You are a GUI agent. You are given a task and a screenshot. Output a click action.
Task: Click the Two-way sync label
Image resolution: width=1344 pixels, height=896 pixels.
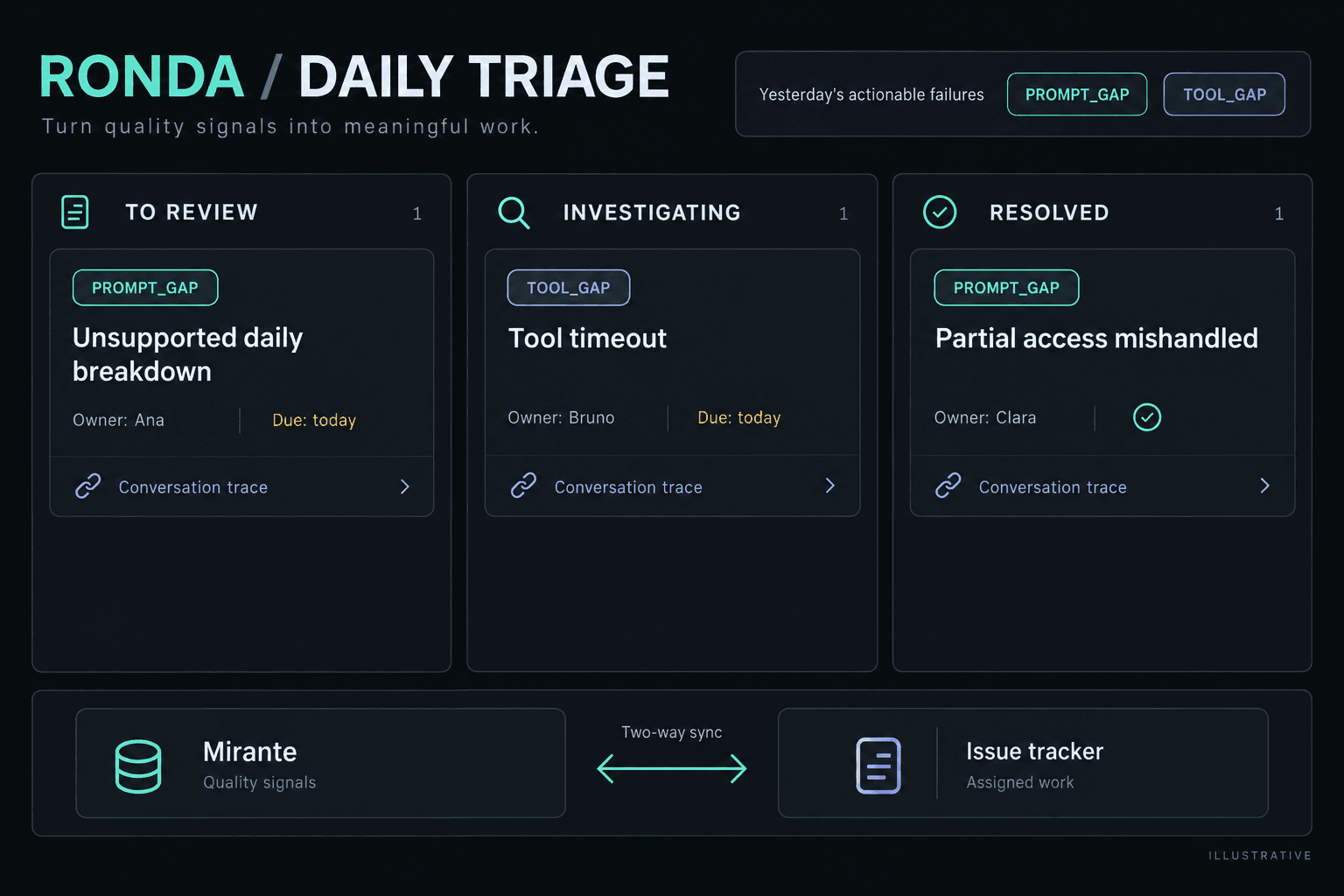point(672,732)
